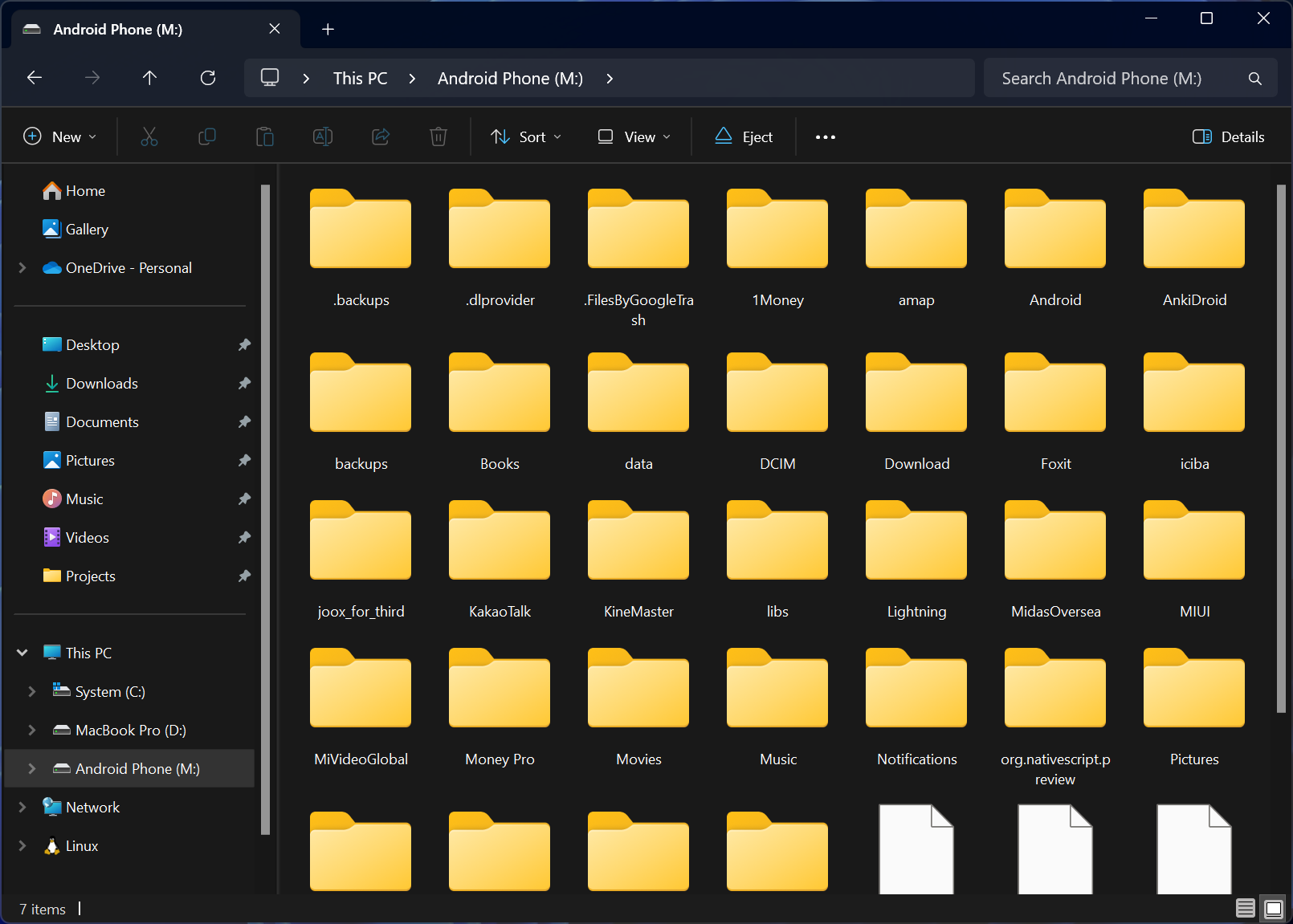Open the See more ellipsis menu

pos(826,137)
